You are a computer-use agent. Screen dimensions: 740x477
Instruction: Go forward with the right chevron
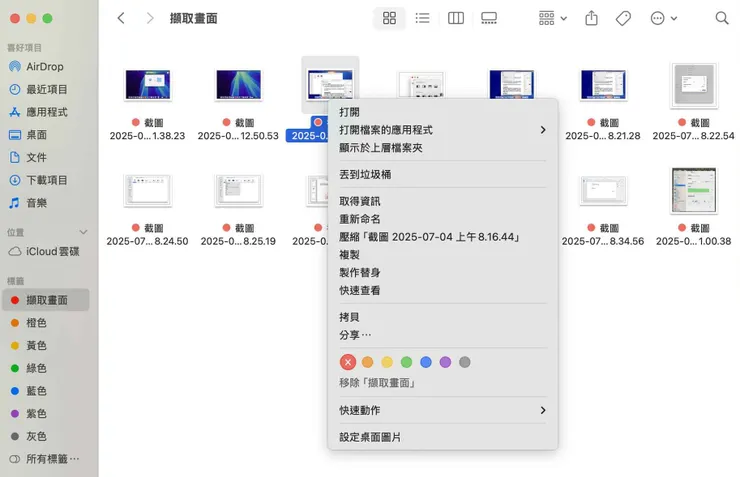pos(150,18)
